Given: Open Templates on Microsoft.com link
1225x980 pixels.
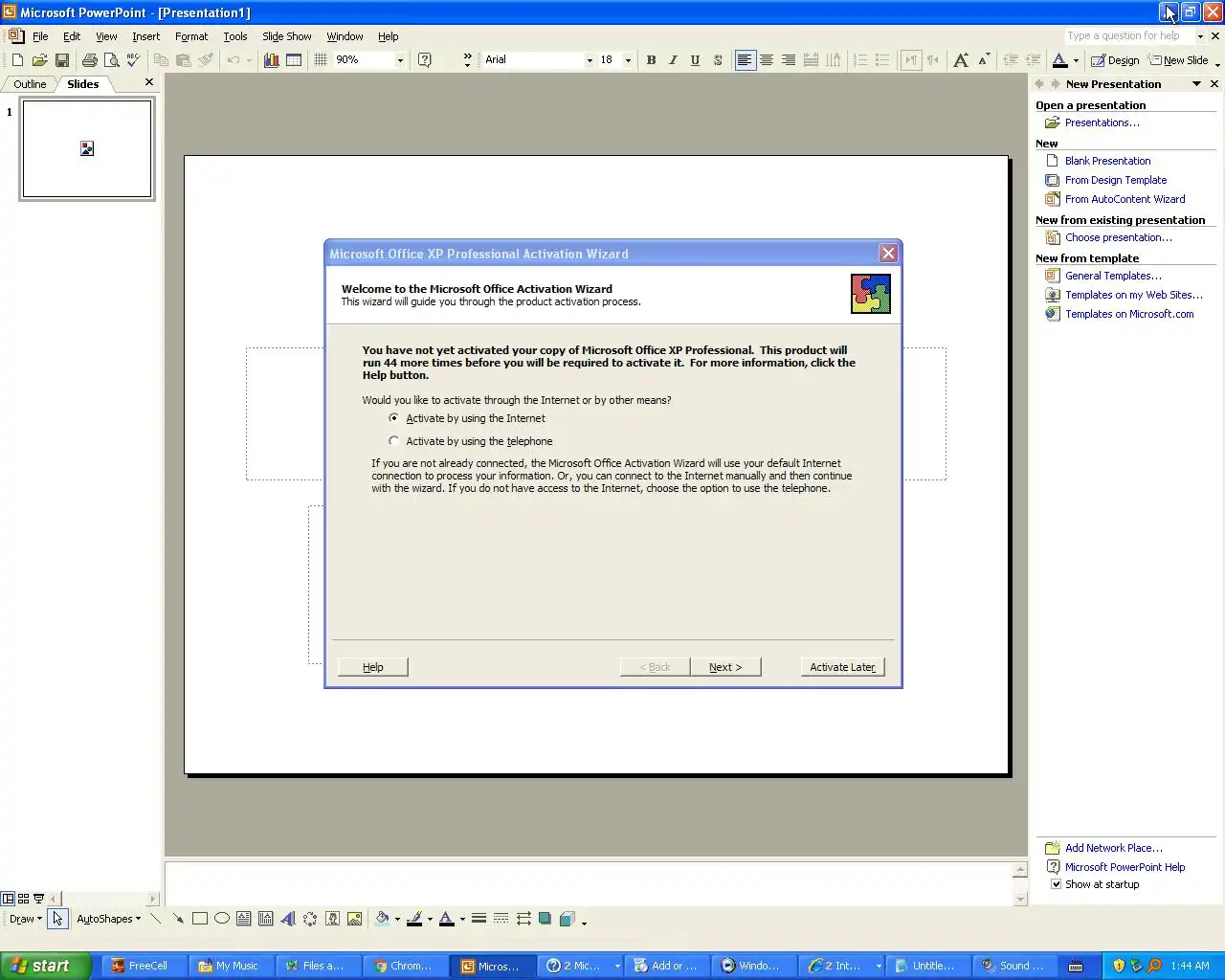Looking at the screenshot, I should coord(1129,314).
